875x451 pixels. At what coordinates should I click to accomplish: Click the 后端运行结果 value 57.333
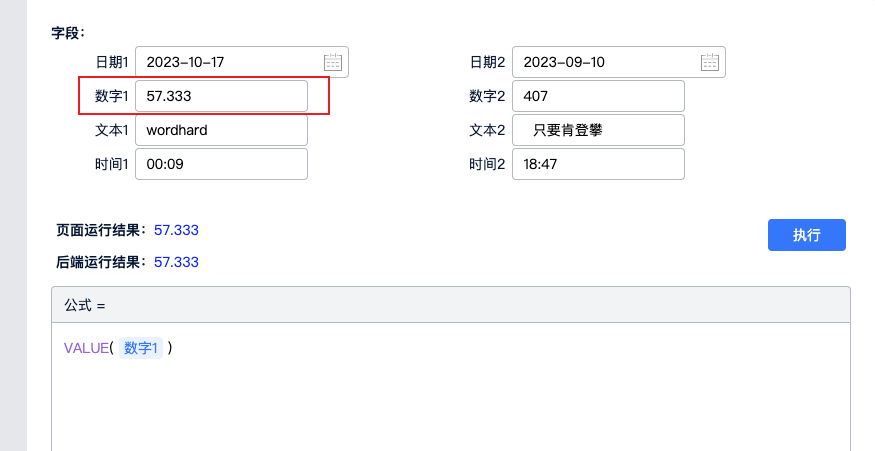[176, 262]
